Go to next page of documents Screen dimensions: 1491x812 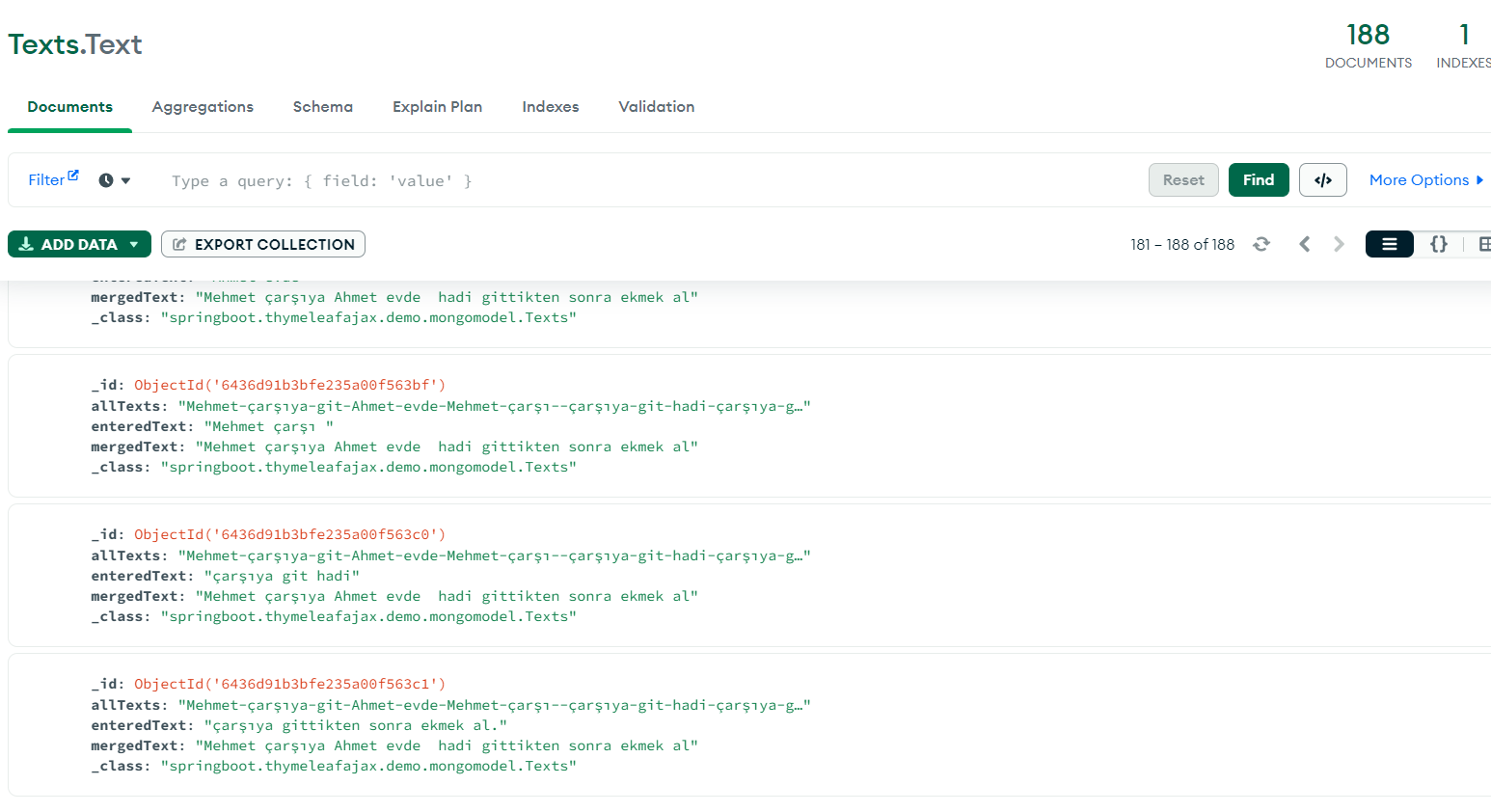pyautogui.click(x=1339, y=244)
